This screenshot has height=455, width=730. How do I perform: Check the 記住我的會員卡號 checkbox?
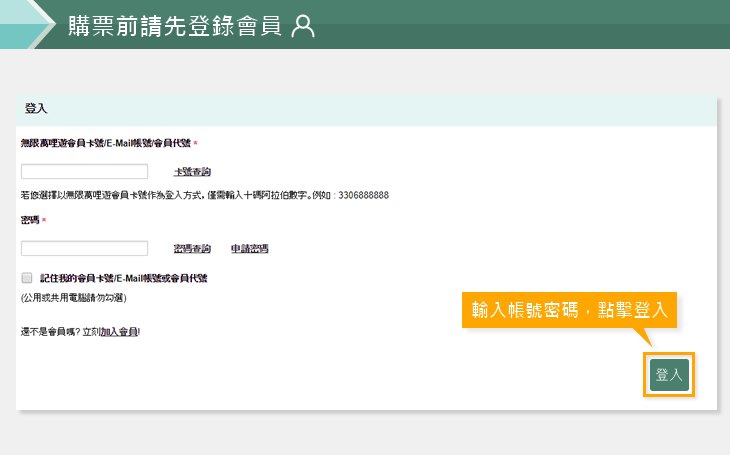[27, 278]
